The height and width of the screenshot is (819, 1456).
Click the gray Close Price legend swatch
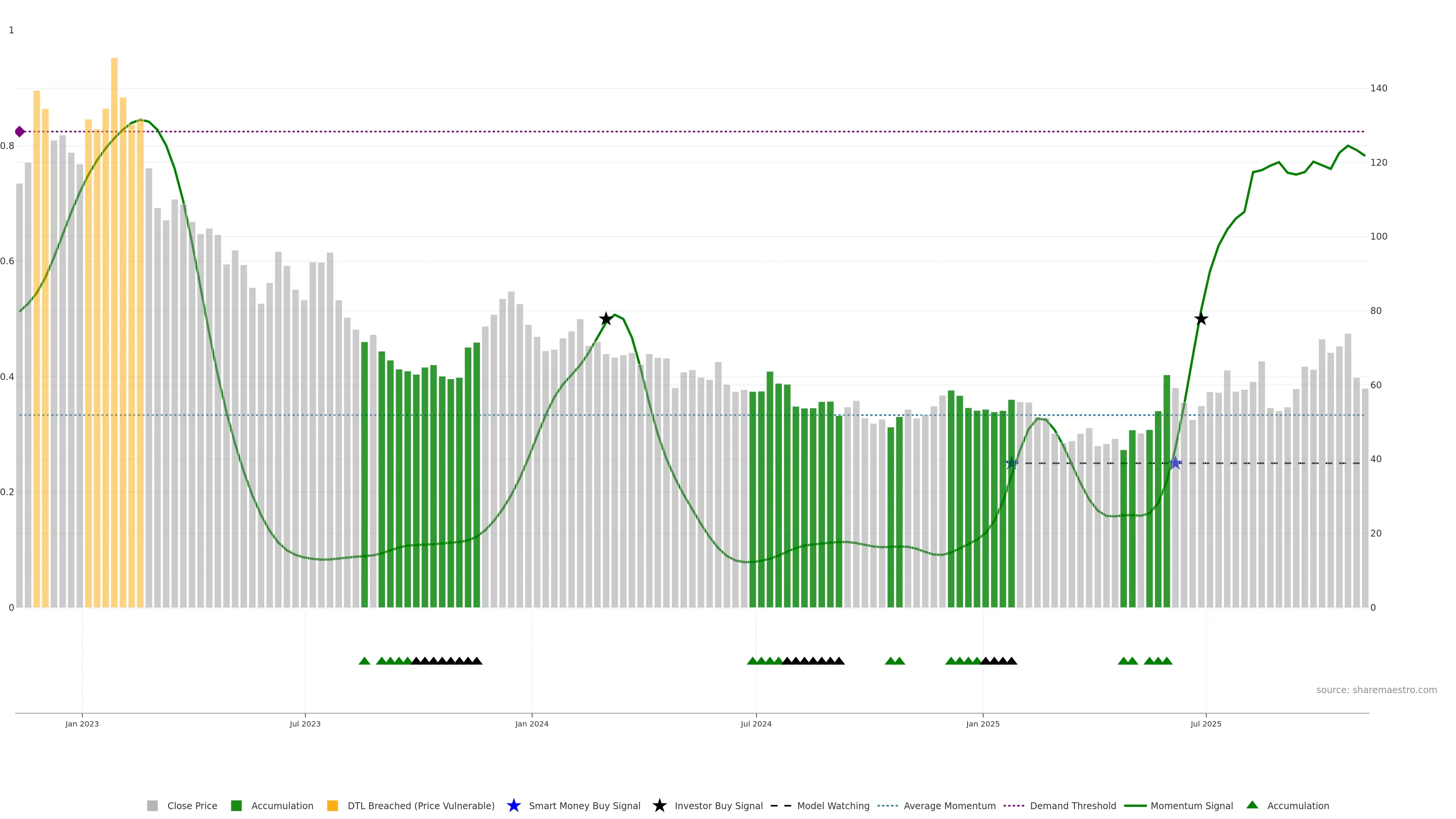click(x=152, y=805)
